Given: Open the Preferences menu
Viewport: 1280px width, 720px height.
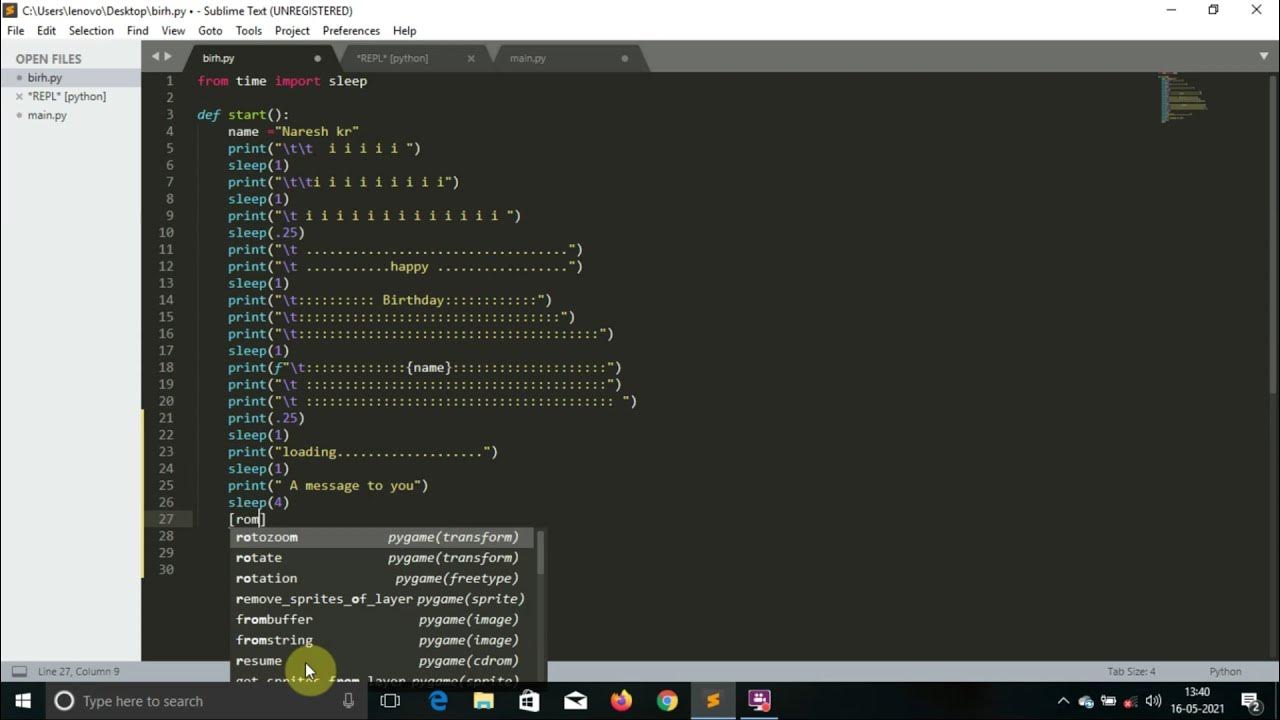Looking at the screenshot, I should pyautogui.click(x=351, y=31).
